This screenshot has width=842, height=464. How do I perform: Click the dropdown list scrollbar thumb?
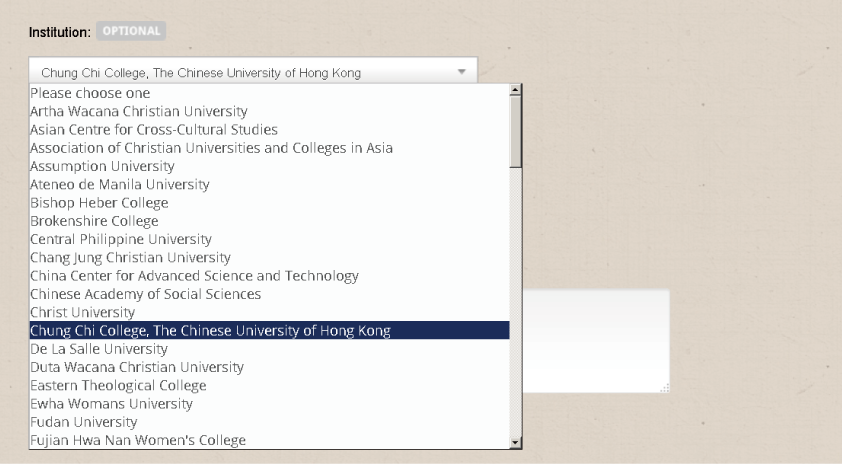coord(516,132)
